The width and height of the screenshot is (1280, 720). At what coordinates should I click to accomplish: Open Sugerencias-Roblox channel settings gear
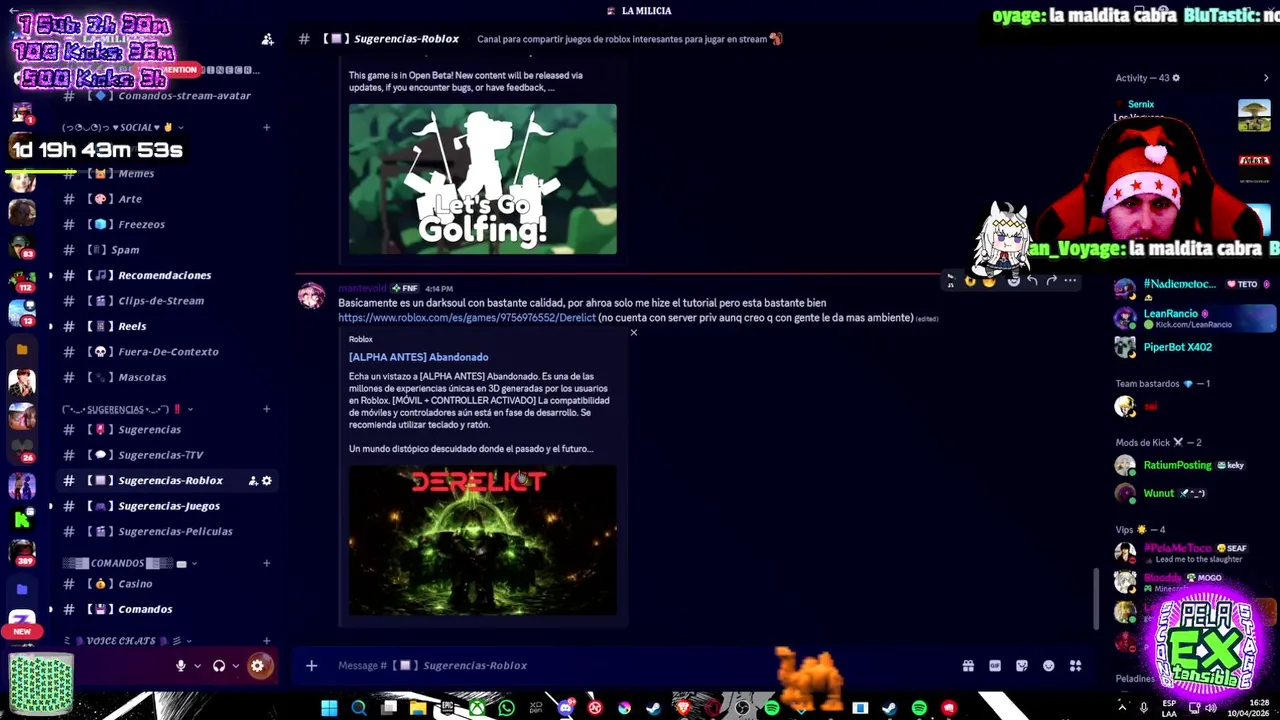click(x=267, y=481)
